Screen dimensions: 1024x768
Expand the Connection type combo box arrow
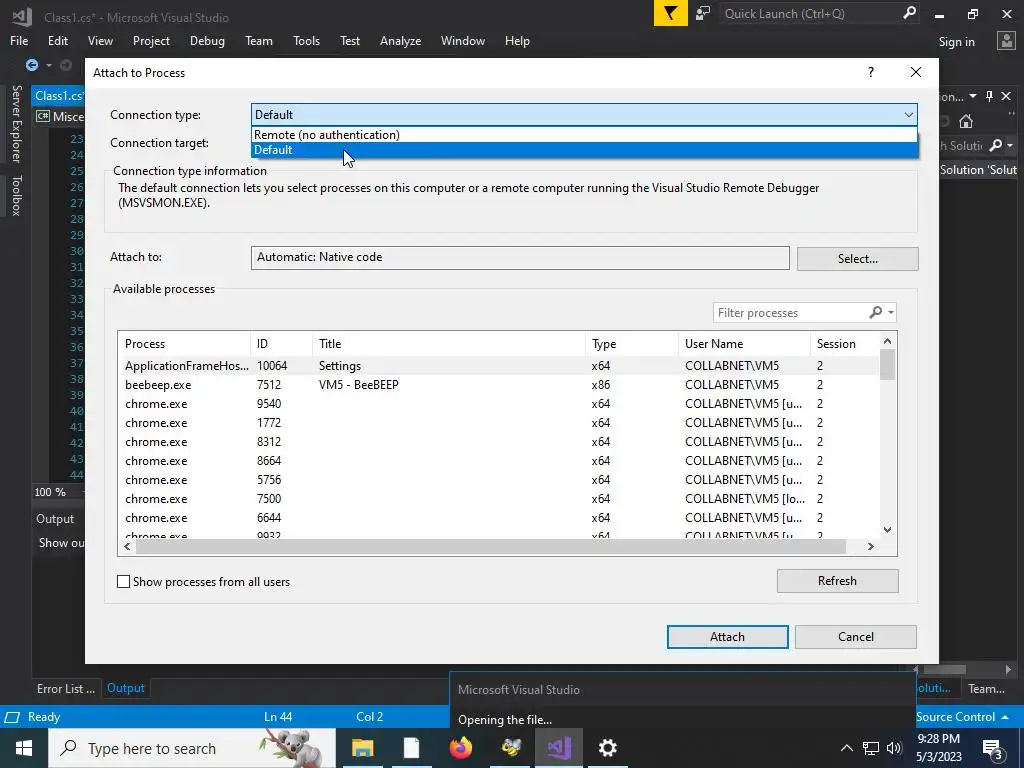point(908,115)
